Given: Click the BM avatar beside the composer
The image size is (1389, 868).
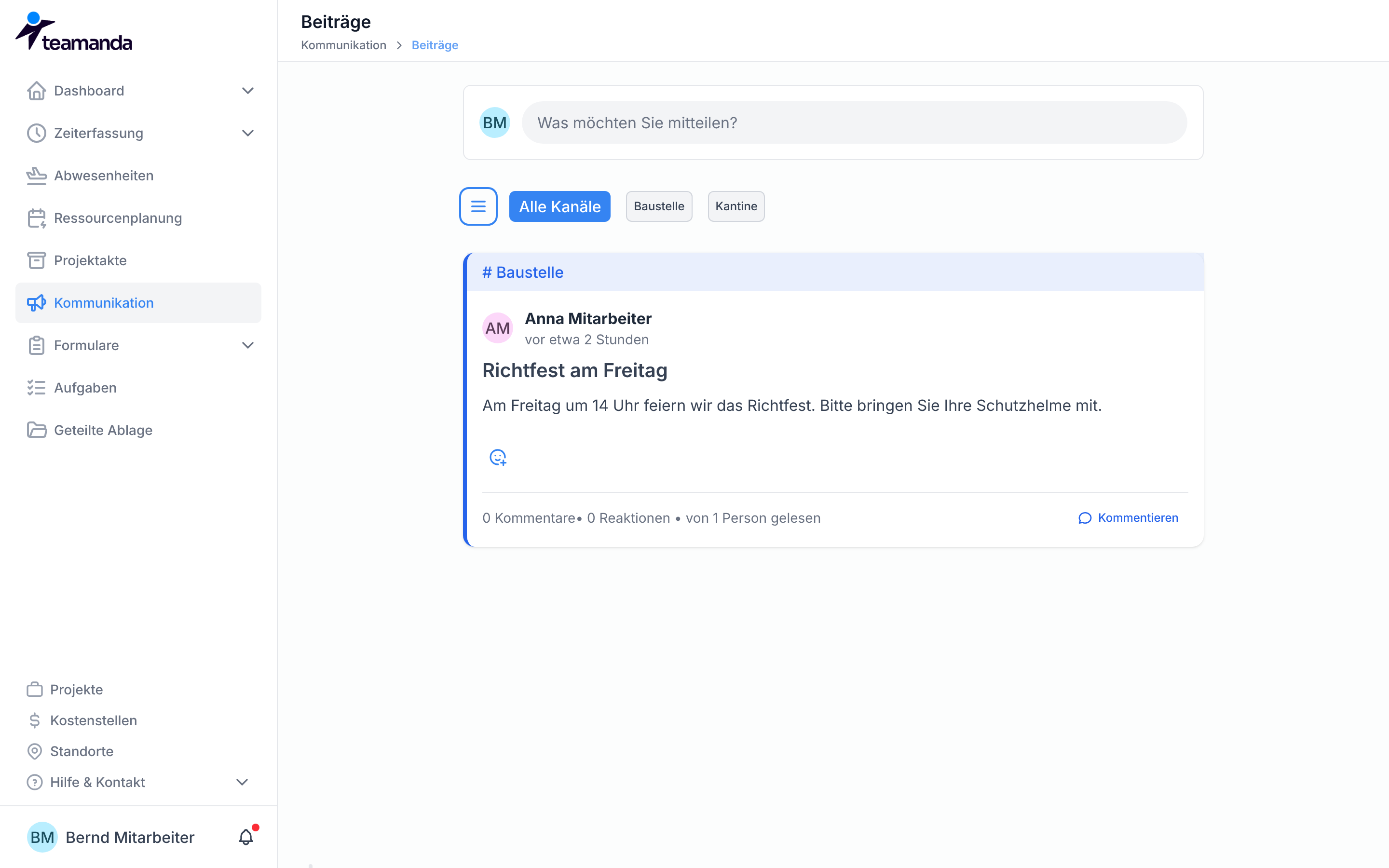Looking at the screenshot, I should (x=495, y=122).
